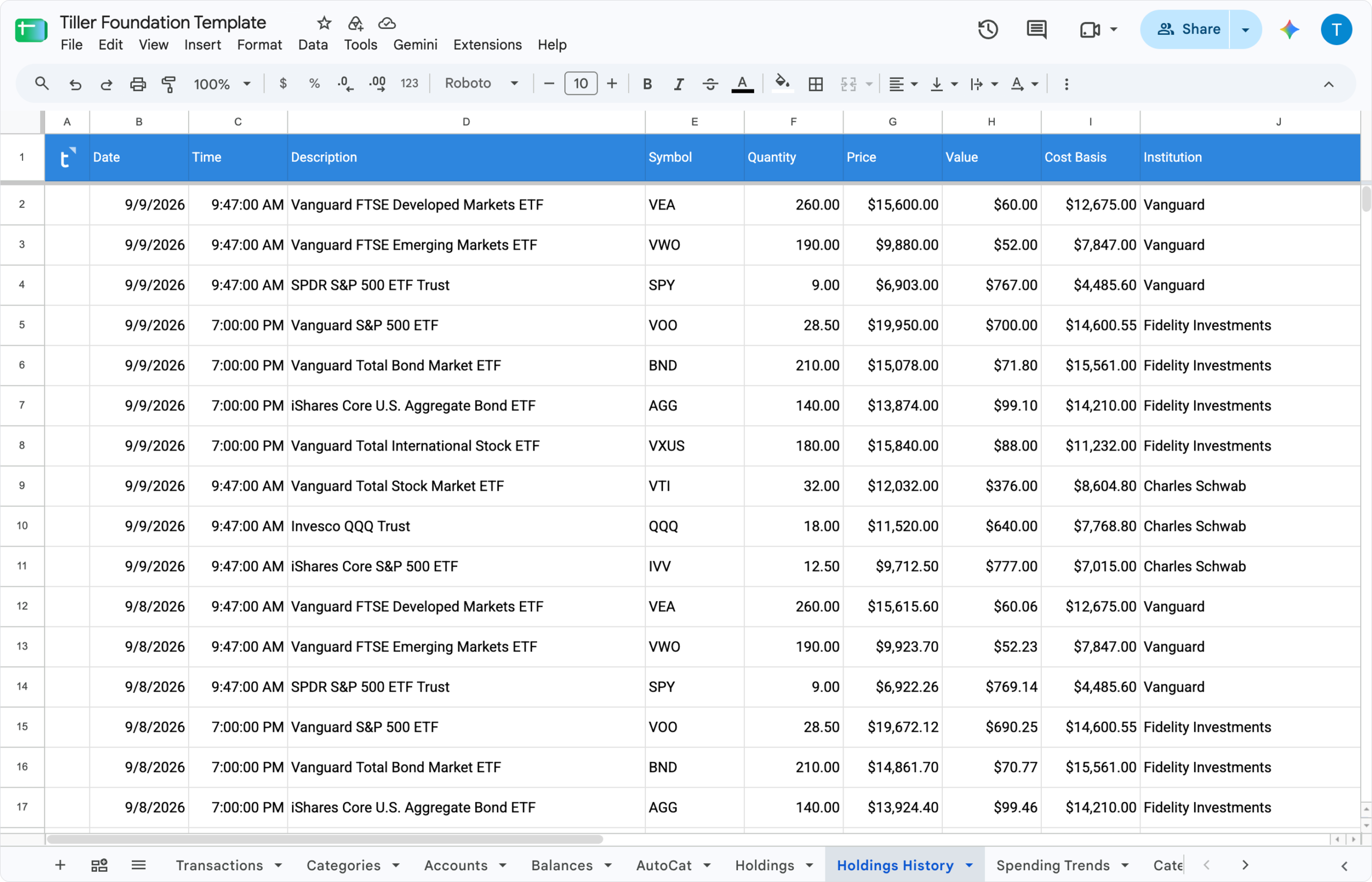Select the Paint format roller icon

click(x=168, y=84)
